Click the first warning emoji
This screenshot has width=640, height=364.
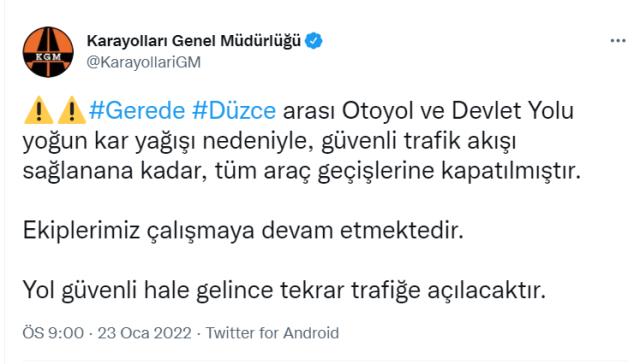click(38, 110)
